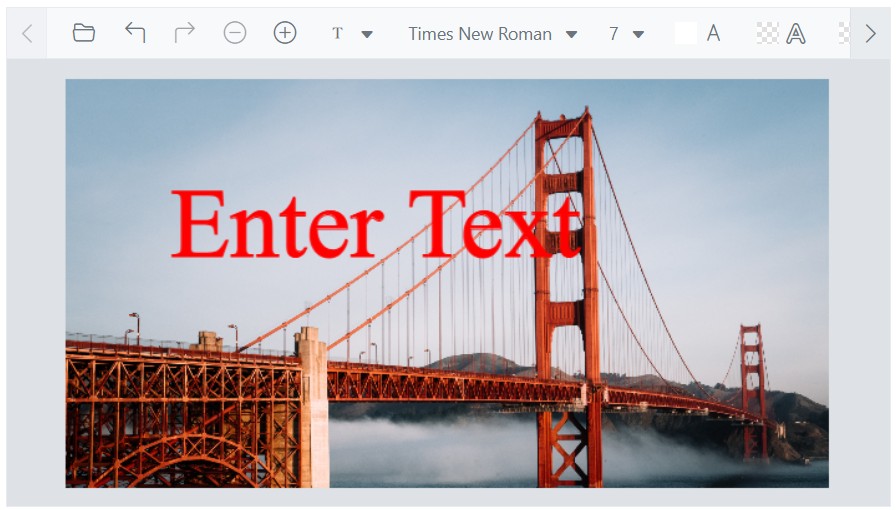Click the partially visible swatch near the right chevron

[843, 33]
